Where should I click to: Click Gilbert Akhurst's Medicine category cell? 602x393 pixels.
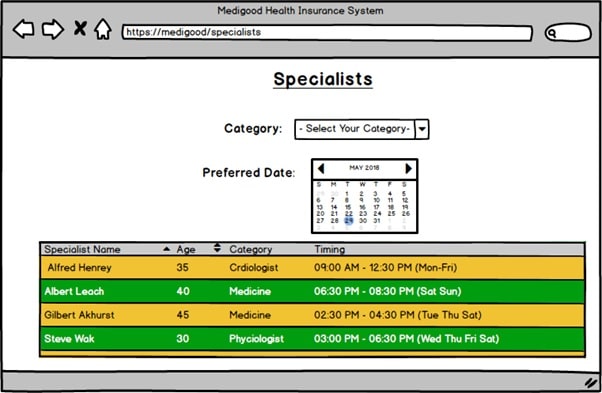[250, 315]
